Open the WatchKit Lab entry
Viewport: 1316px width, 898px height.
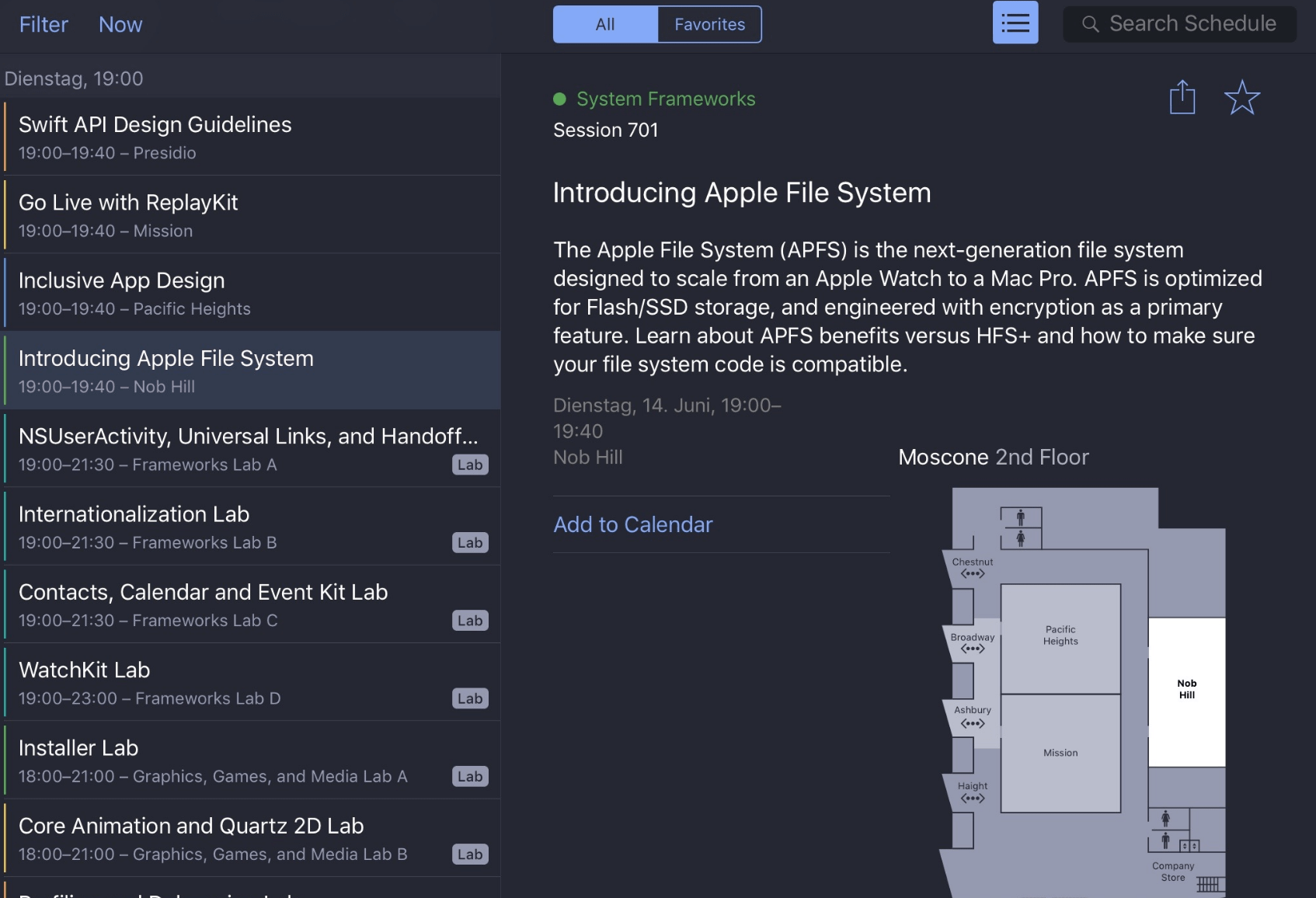tap(233, 682)
